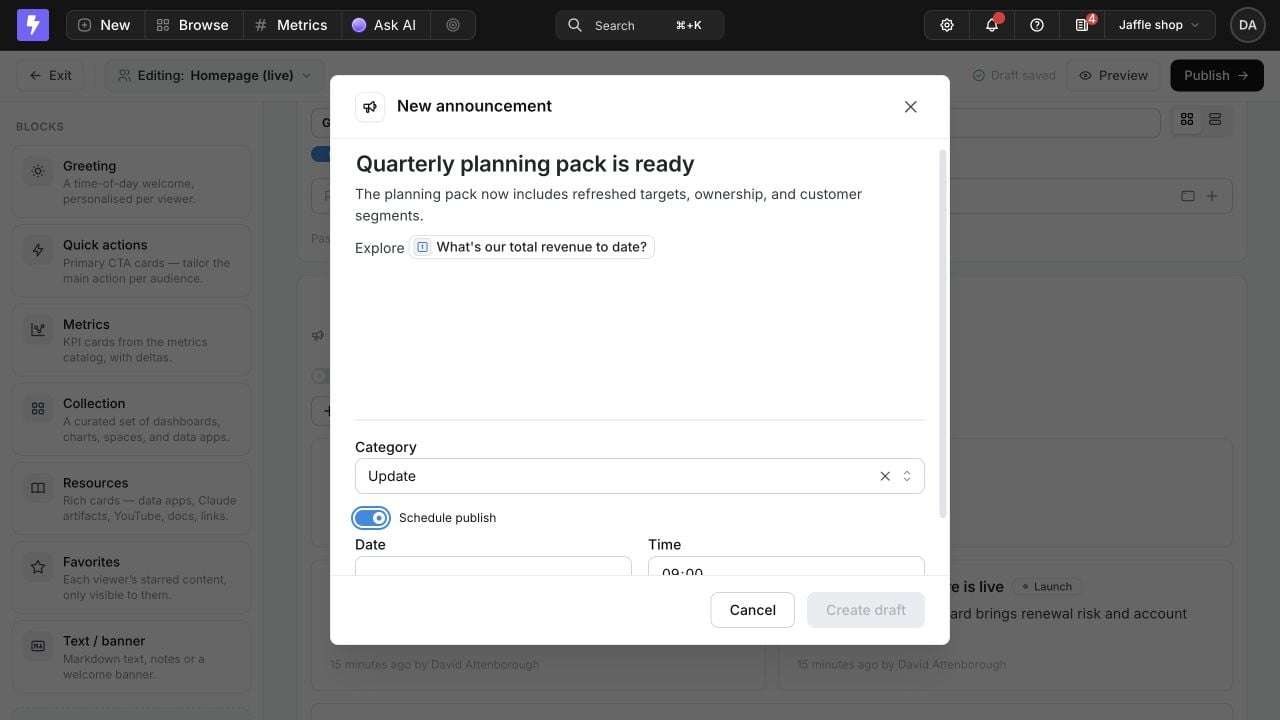Select the Favorites block title

pos(91,562)
